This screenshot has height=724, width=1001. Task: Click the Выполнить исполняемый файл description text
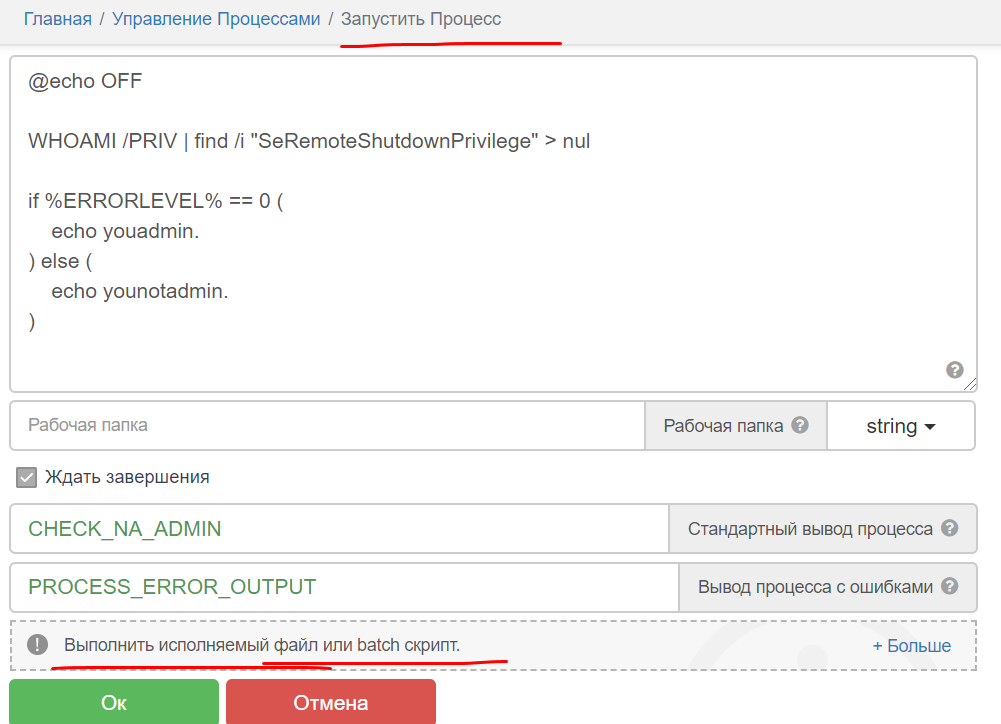262,645
